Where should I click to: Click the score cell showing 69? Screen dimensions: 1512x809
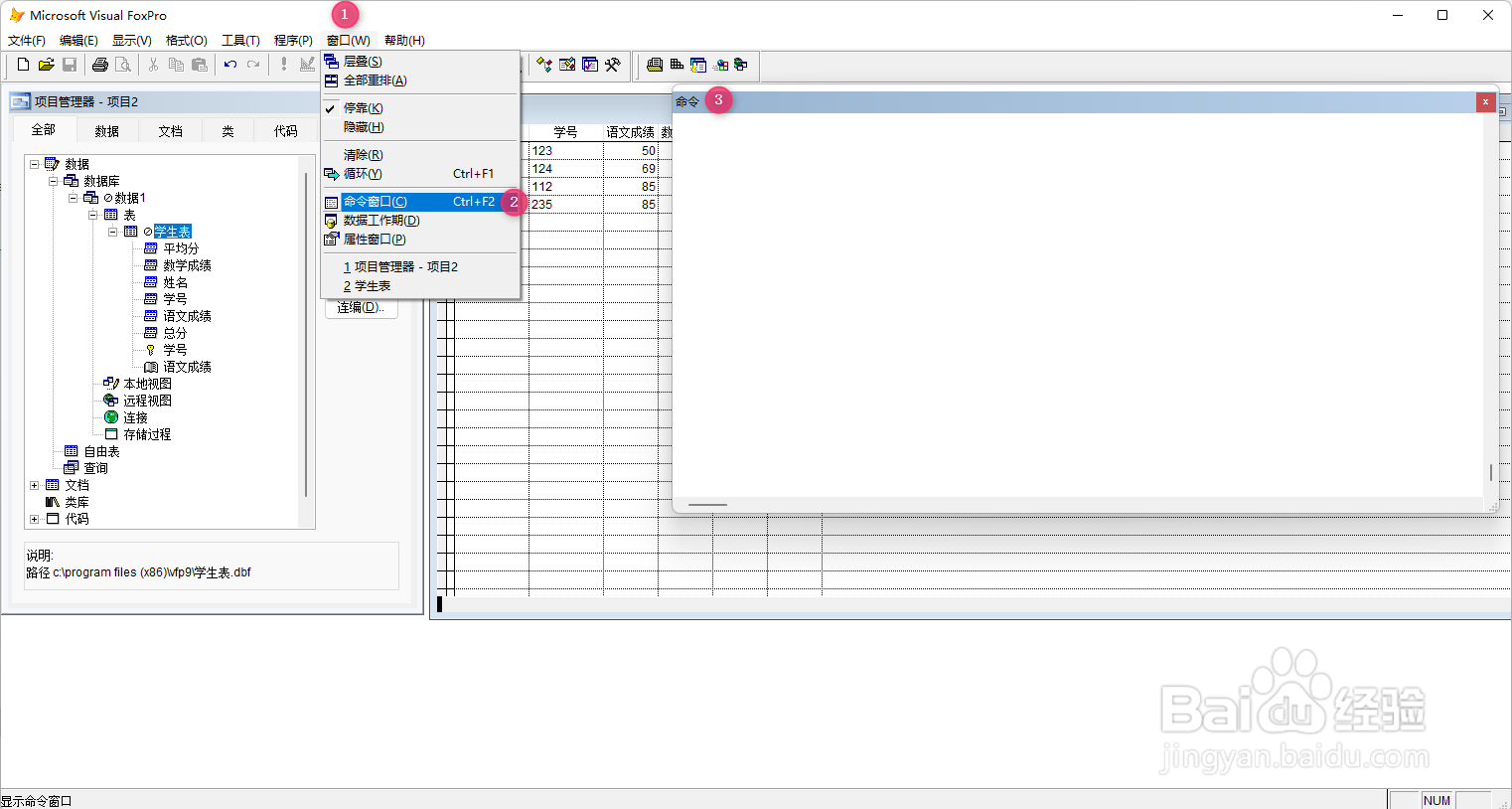coord(631,169)
